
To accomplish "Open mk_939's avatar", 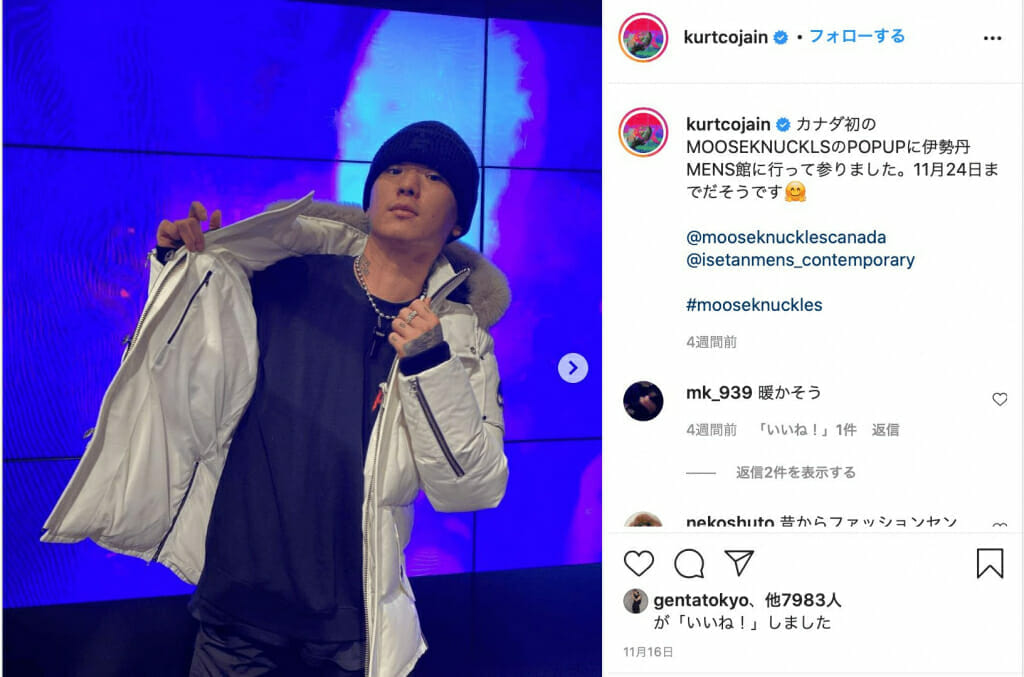I will tap(643, 401).
